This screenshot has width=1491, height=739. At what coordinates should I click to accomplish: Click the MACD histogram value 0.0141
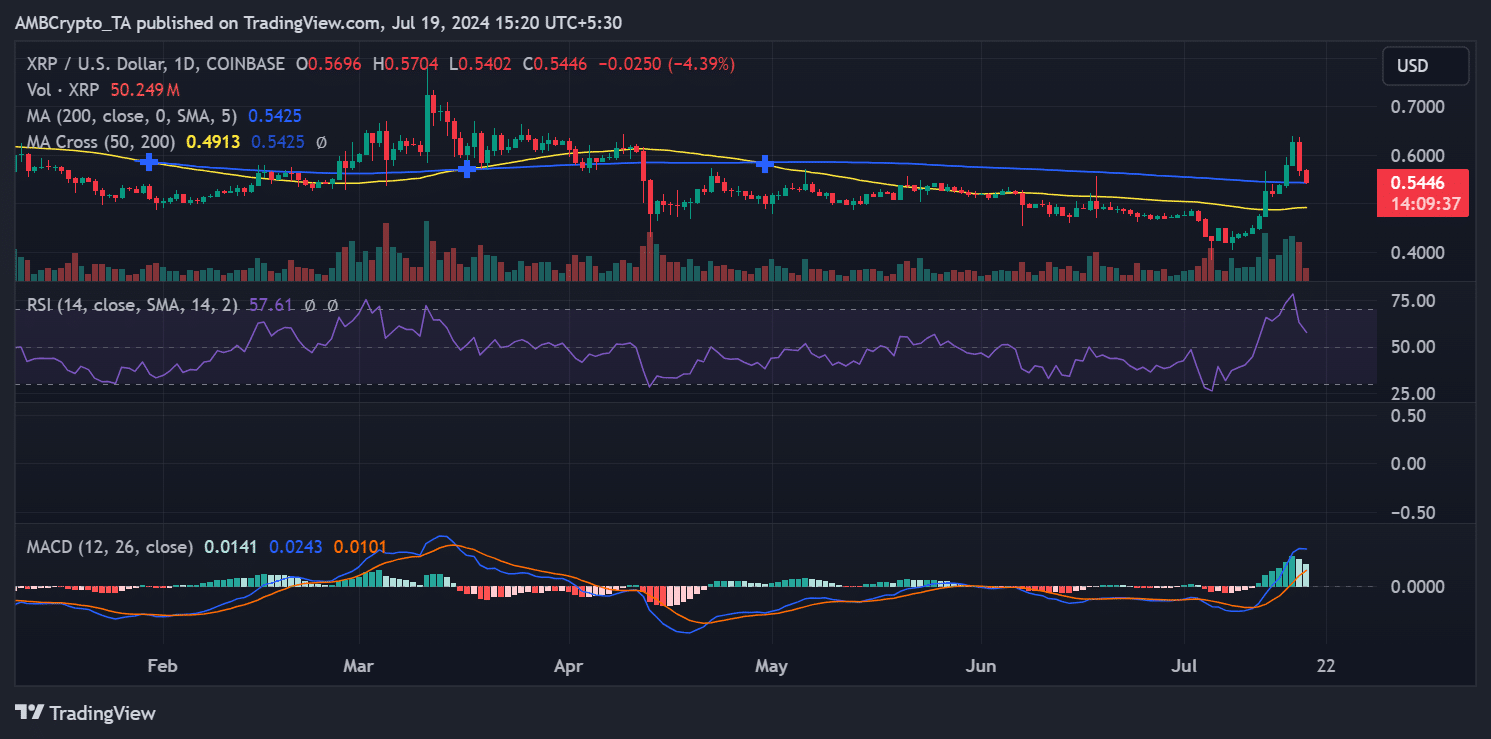point(230,547)
